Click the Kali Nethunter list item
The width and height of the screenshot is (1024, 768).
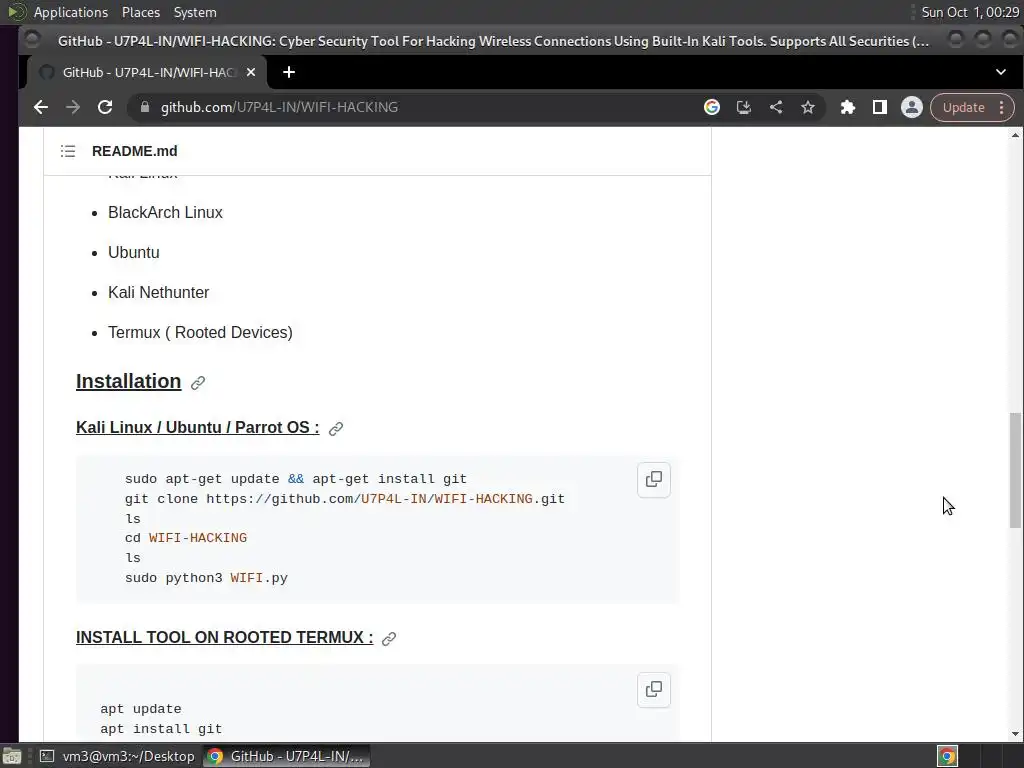[x=159, y=293]
